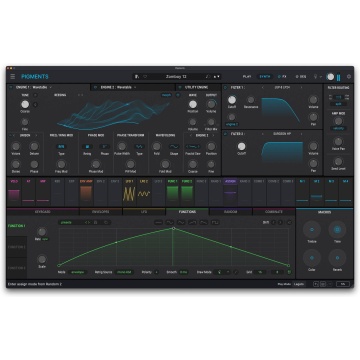The height and width of the screenshot is (360, 360).
Task: Click the Filter 1 Cutoff knob
Action: [x=232, y=100]
